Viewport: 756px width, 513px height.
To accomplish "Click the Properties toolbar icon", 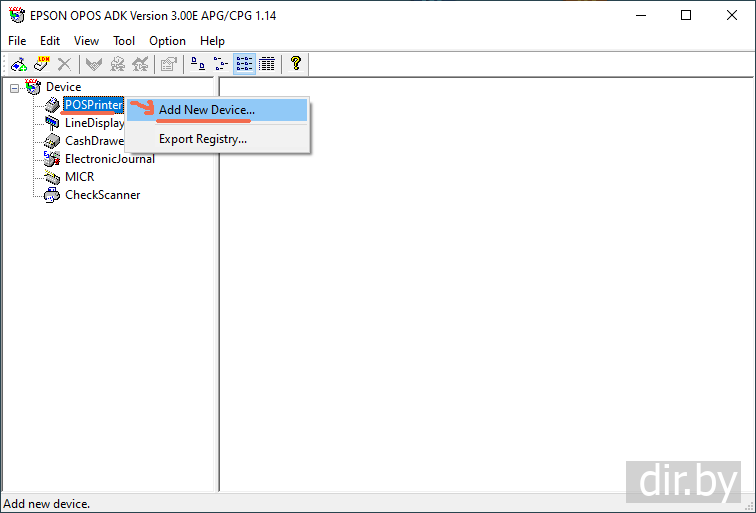I will tap(169, 64).
